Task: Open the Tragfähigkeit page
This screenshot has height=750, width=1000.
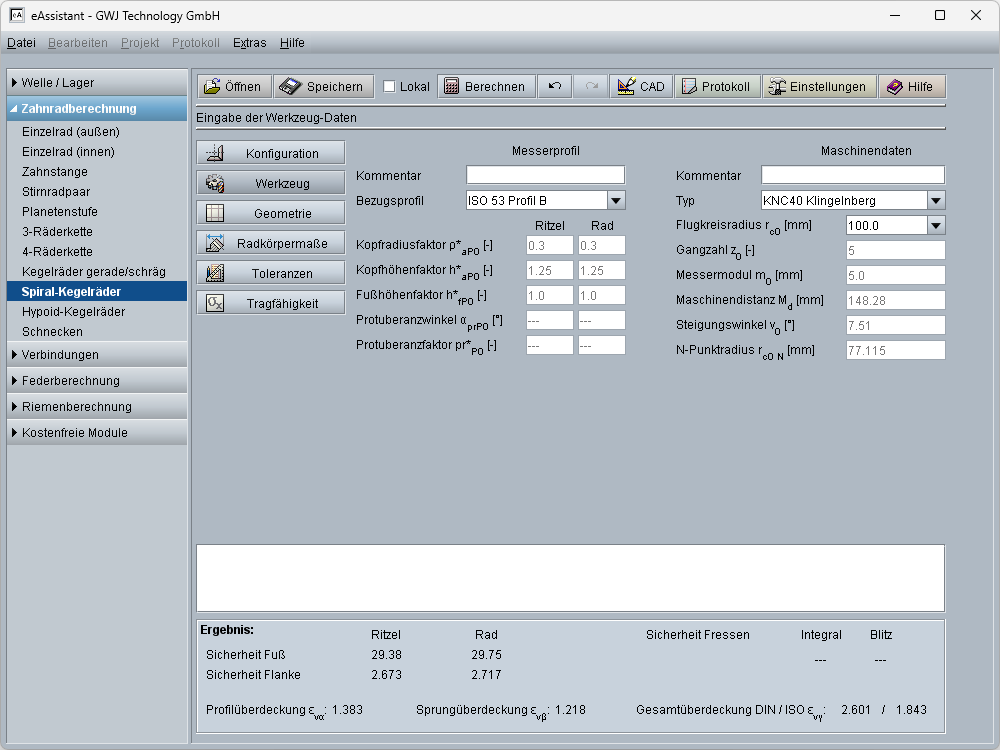Action: (x=271, y=304)
